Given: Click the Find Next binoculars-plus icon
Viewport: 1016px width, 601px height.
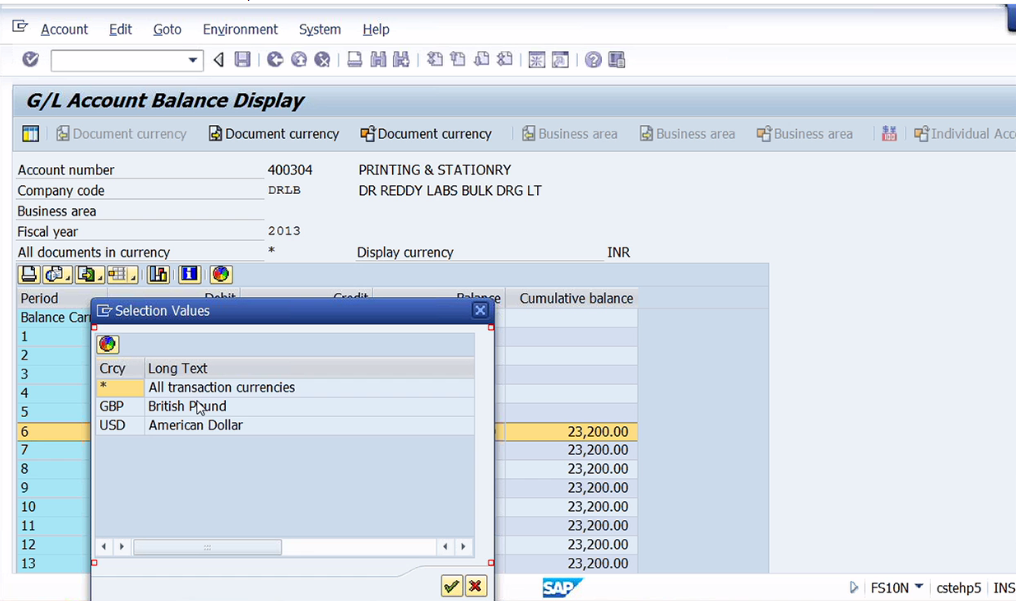Looking at the screenshot, I should [x=401, y=60].
